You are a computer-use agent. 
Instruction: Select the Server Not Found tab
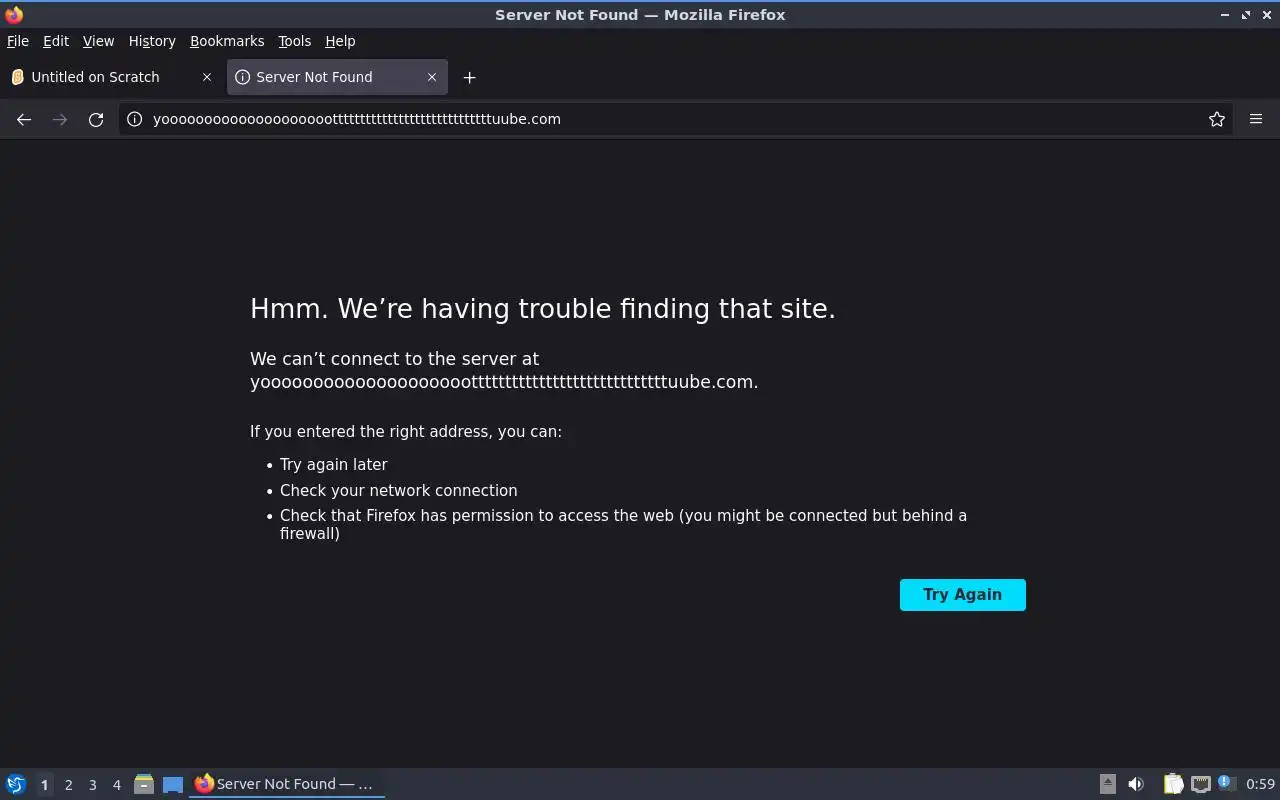[x=337, y=77]
